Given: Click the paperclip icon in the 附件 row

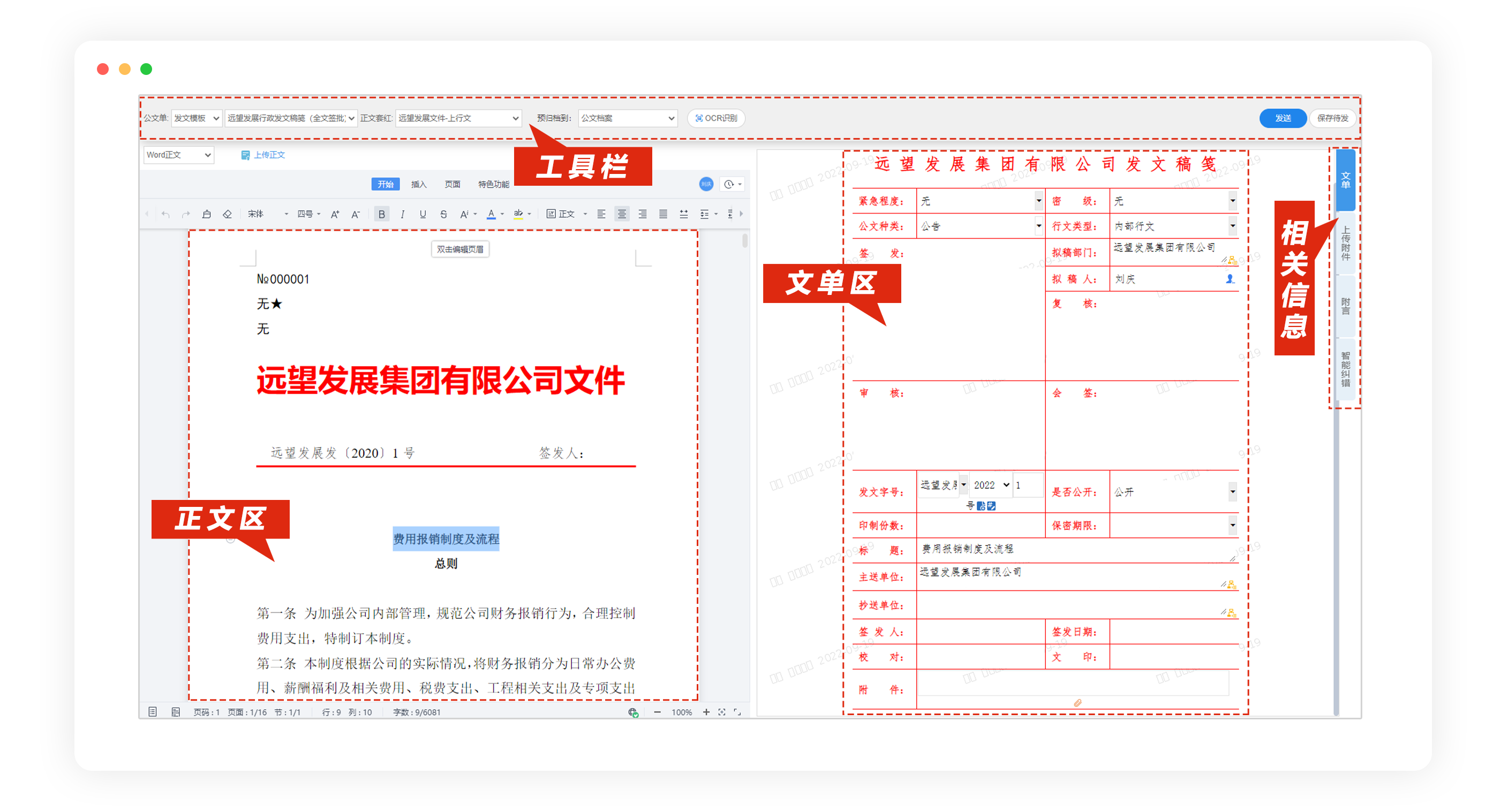Looking at the screenshot, I should tap(1077, 704).
